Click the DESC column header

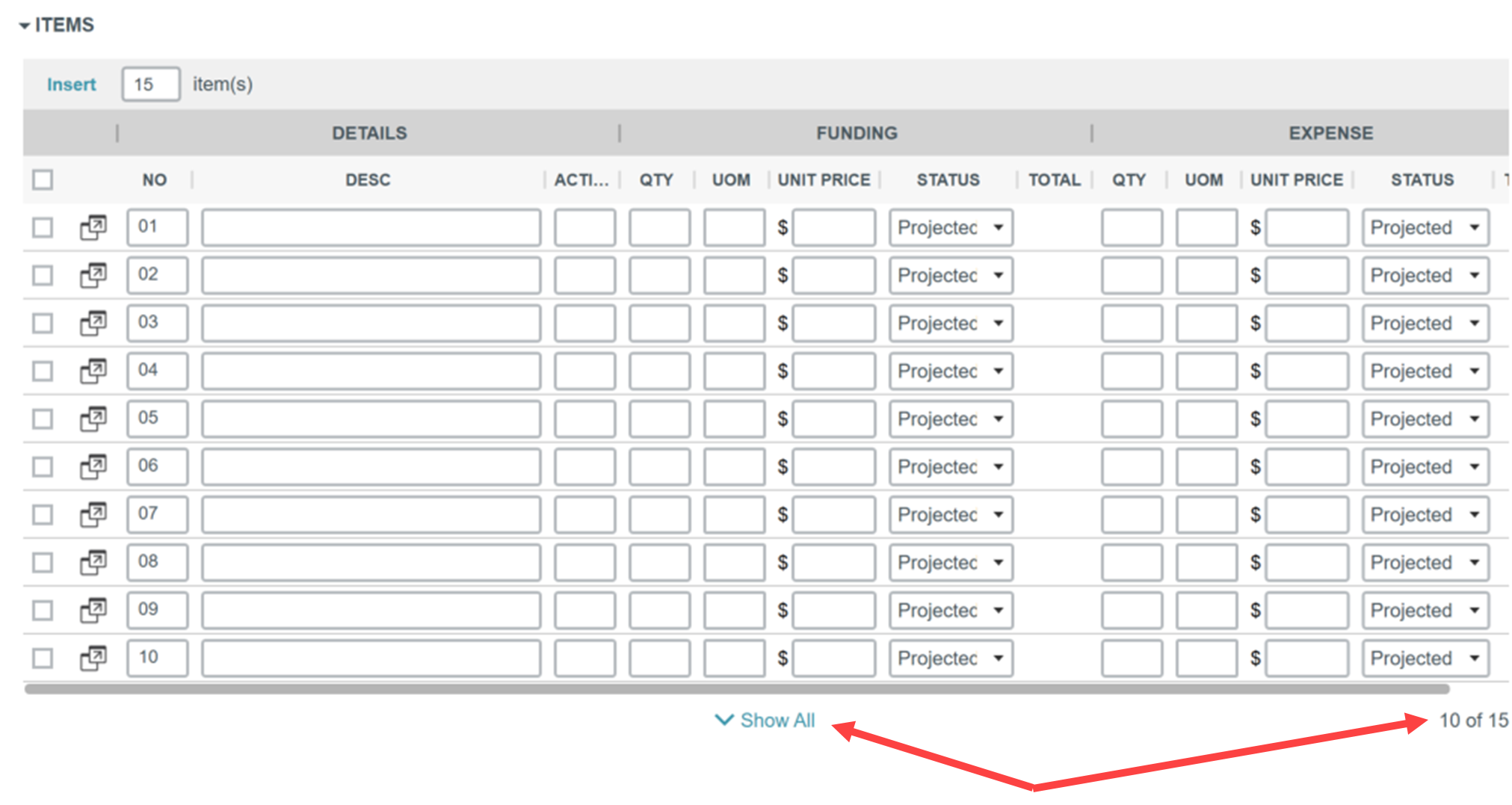[368, 180]
